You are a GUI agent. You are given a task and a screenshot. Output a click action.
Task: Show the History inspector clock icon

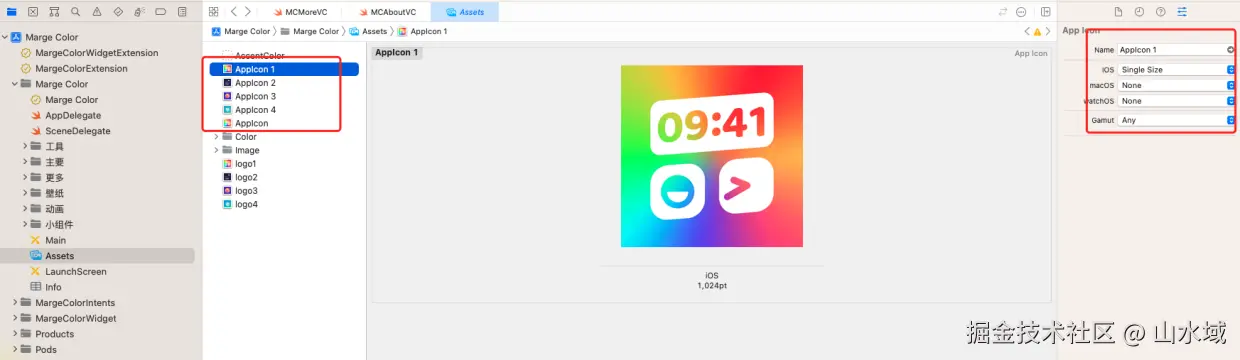click(1140, 12)
